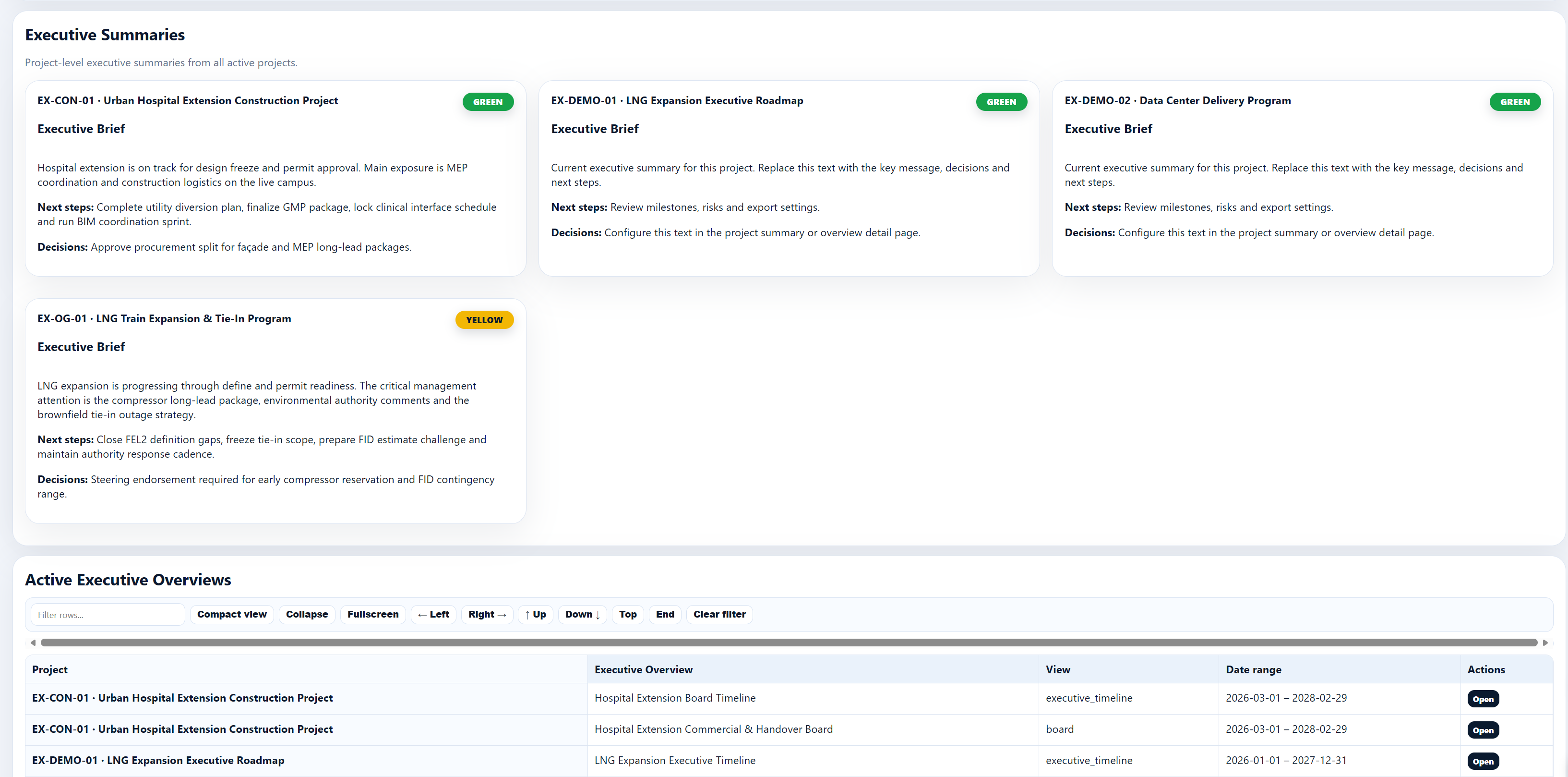The image size is (1568, 777).
Task: Click the View column header
Action: tap(1128, 669)
